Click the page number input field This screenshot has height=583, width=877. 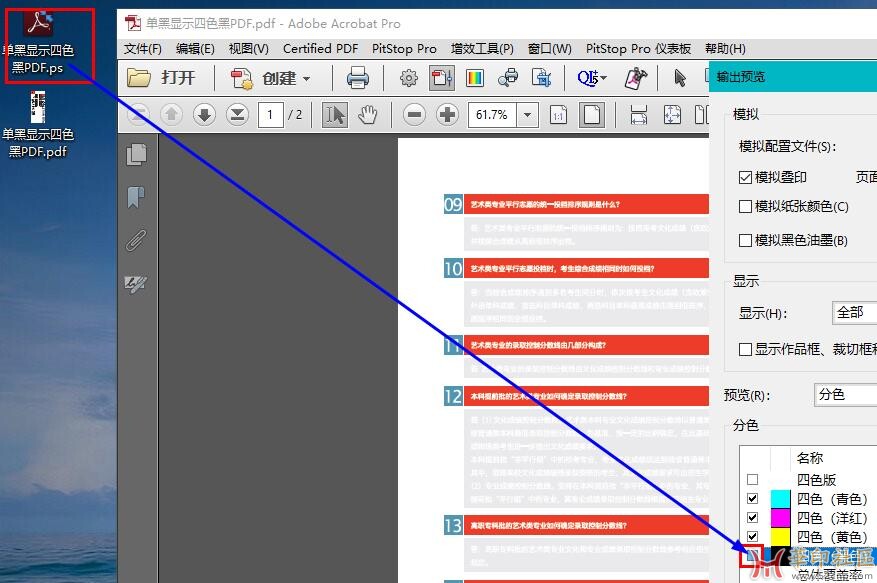271,115
